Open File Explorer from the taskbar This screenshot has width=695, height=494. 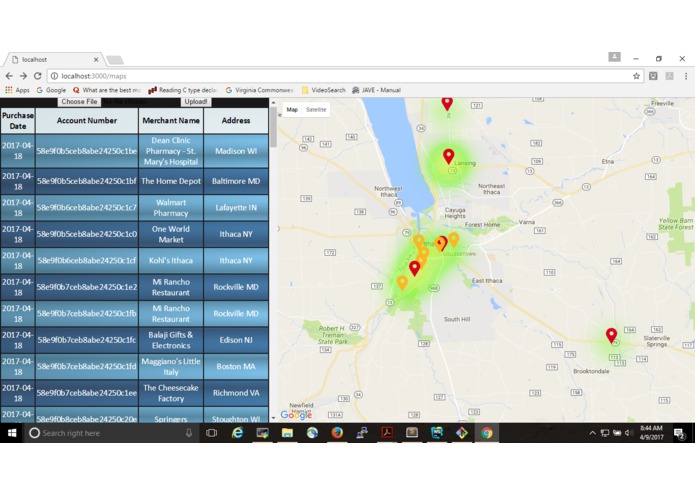287,433
